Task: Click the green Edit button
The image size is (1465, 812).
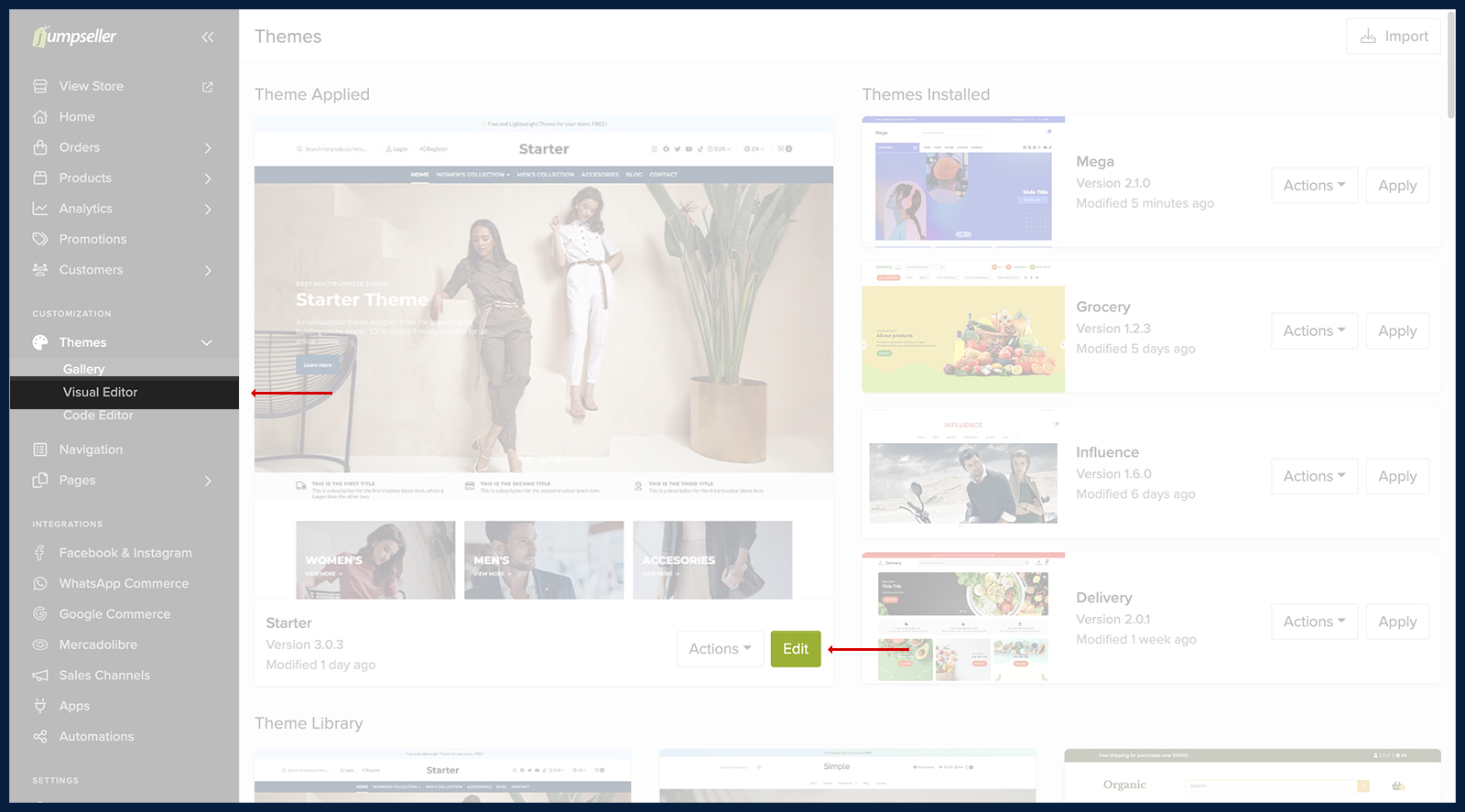Action: [796, 649]
